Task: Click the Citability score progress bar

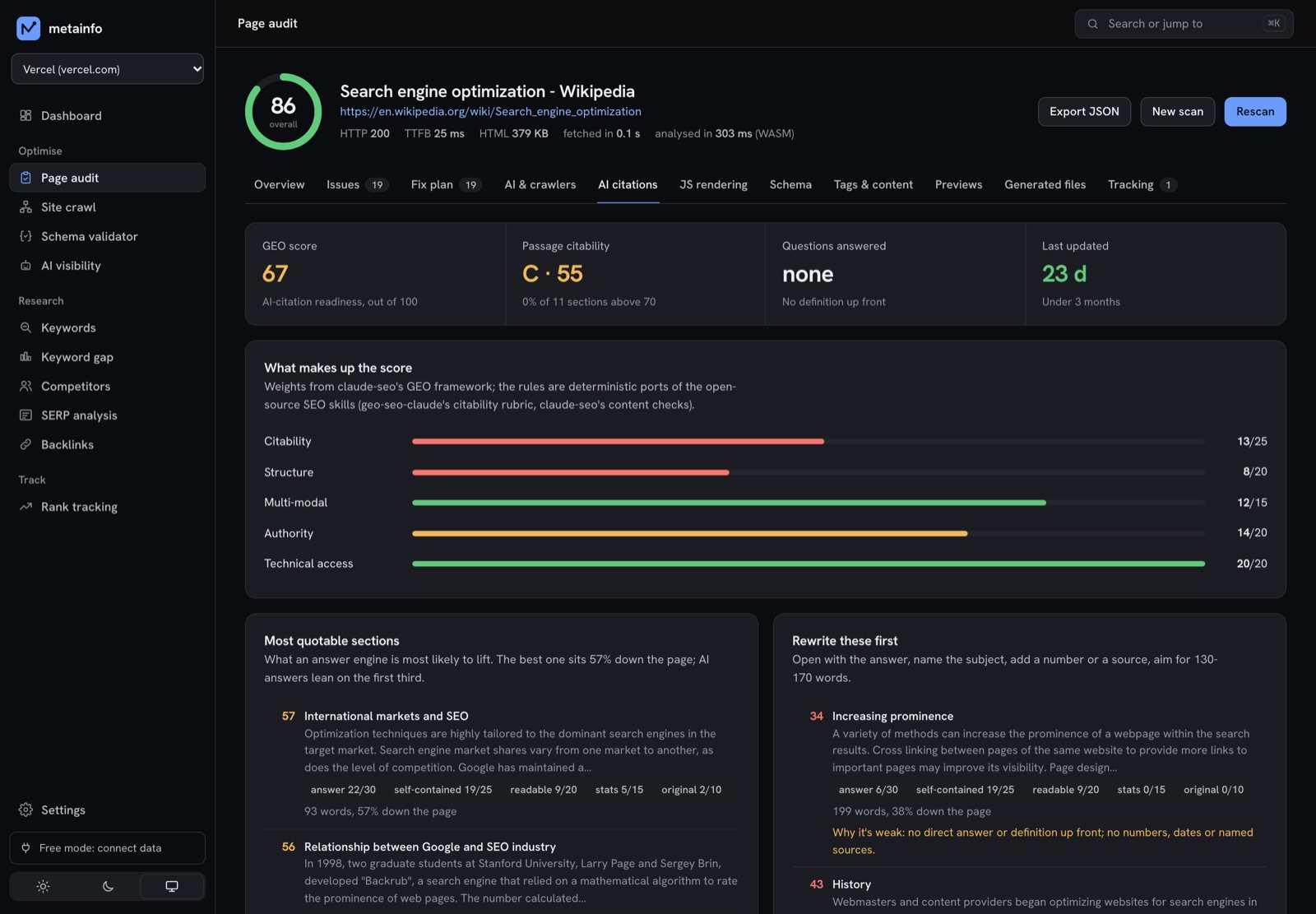Action: point(809,442)
